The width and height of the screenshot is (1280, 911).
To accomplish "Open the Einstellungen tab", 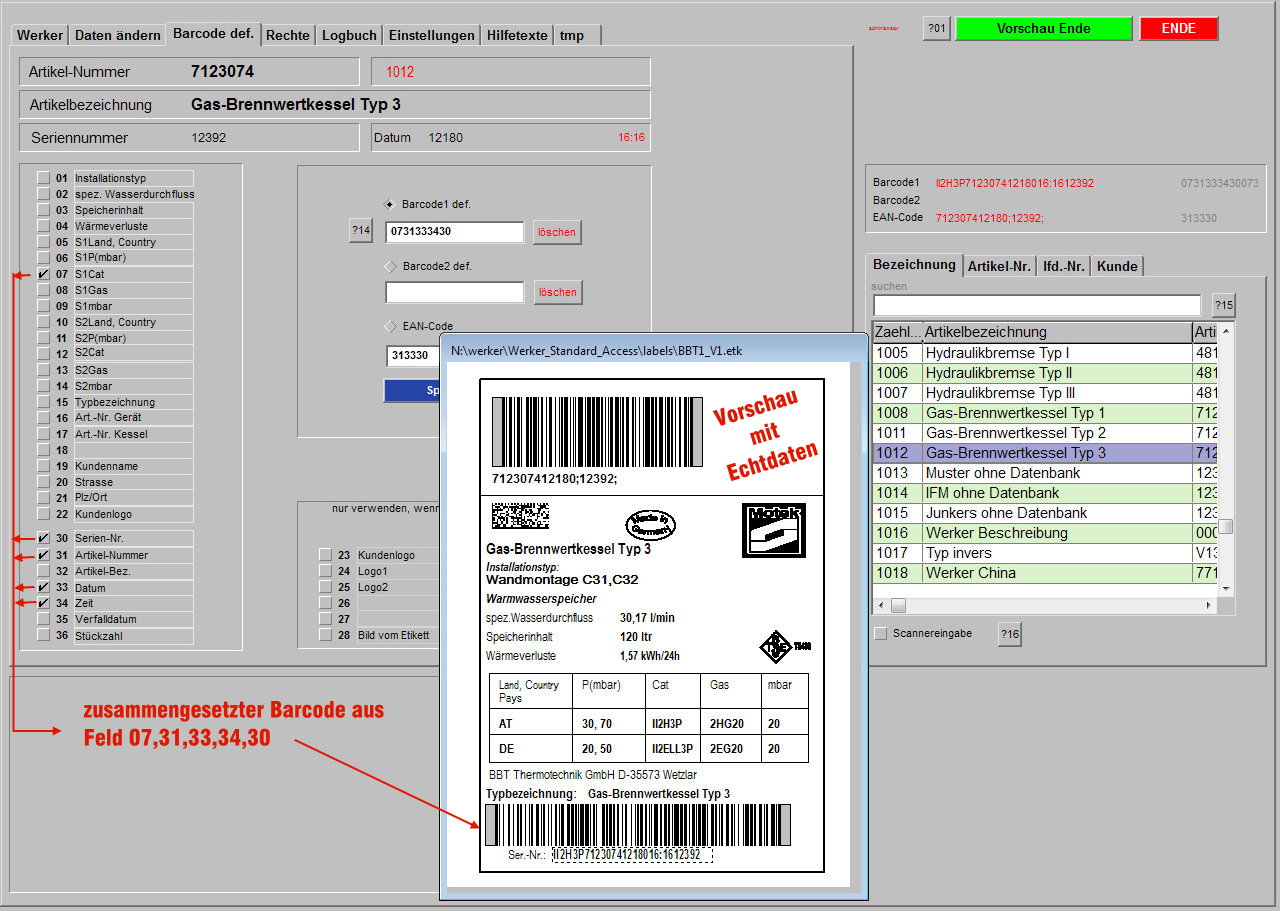I will [431, 35].
